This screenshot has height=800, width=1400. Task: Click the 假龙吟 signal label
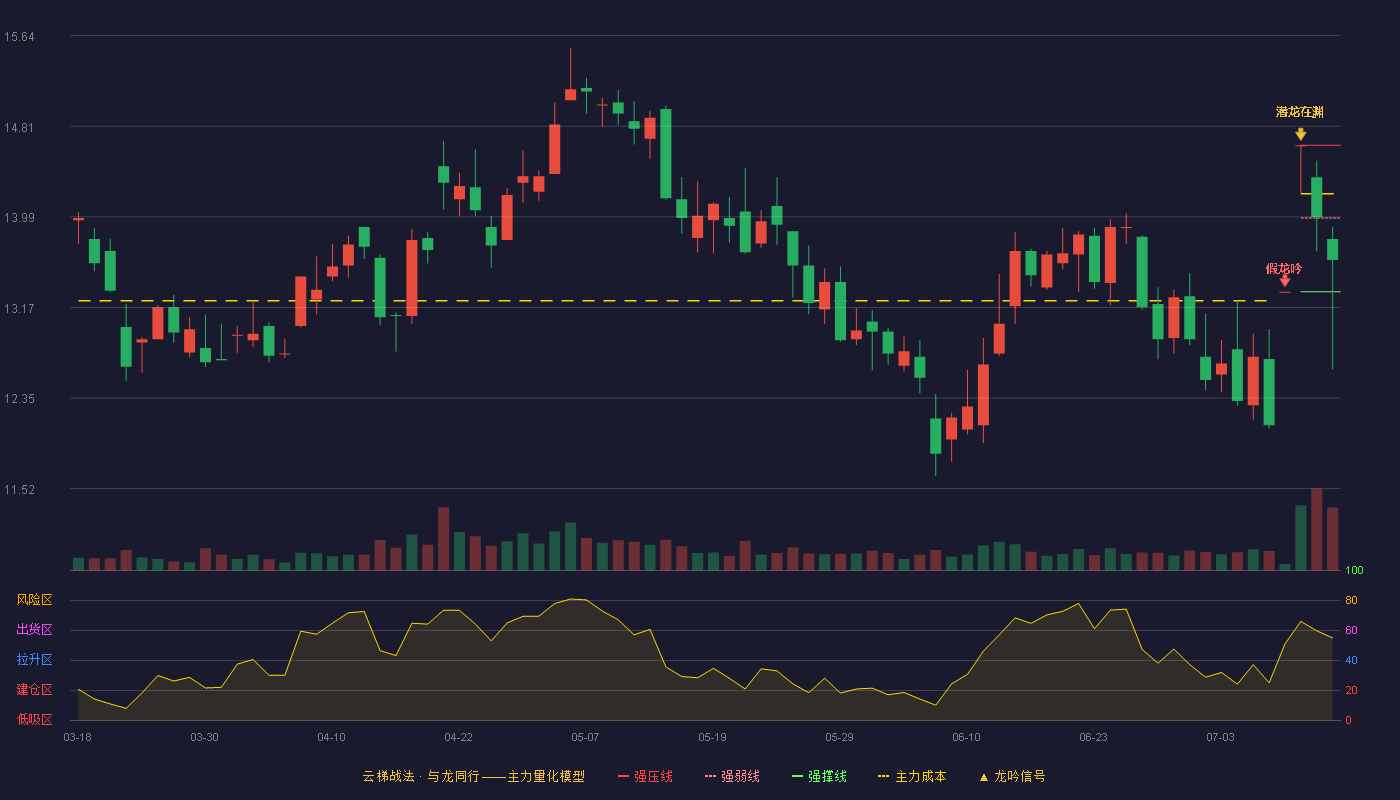tap(1284, 268)
